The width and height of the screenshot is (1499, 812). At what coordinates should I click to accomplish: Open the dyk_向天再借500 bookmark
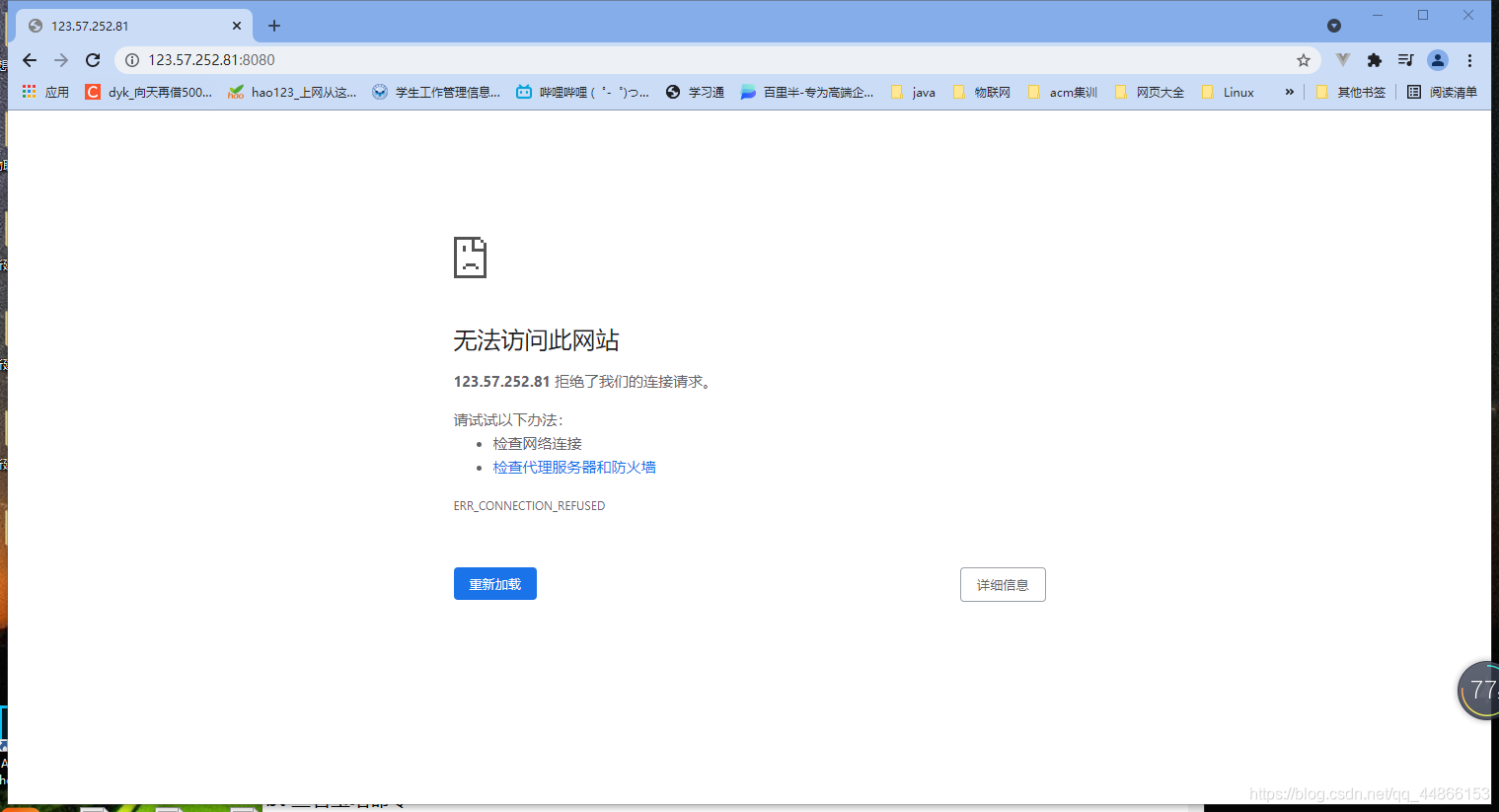[149, 92]
